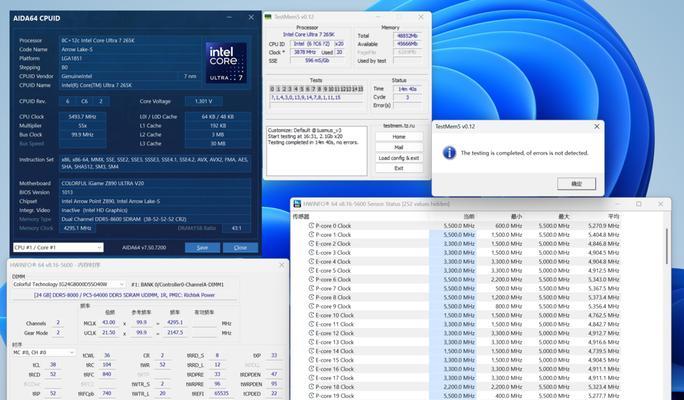
Task: Click the clock icon beside E-core 3 Clock
Action: 311,253
